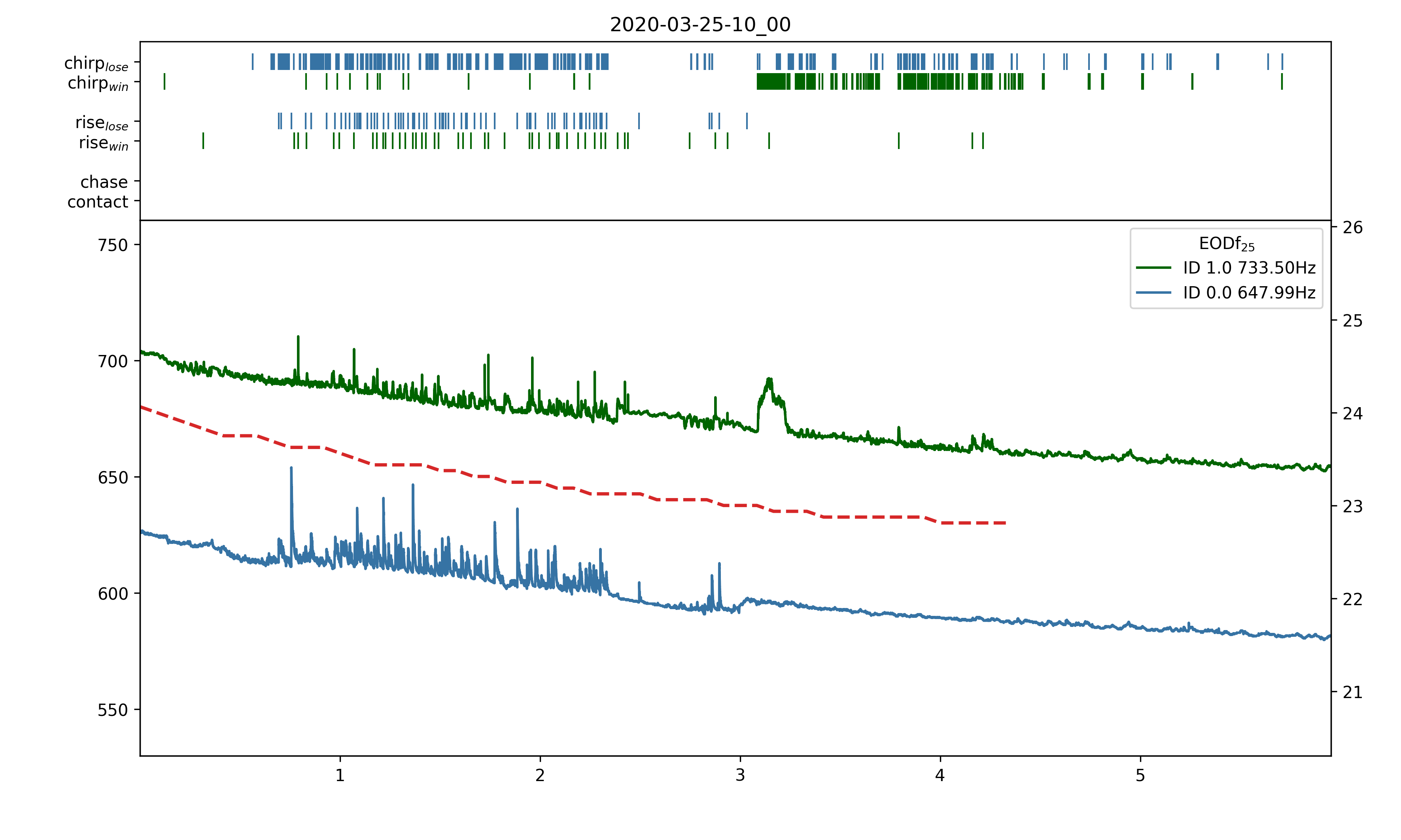Click the rise lose axis label
This screenshot has height=840, width=1401.
102,122
